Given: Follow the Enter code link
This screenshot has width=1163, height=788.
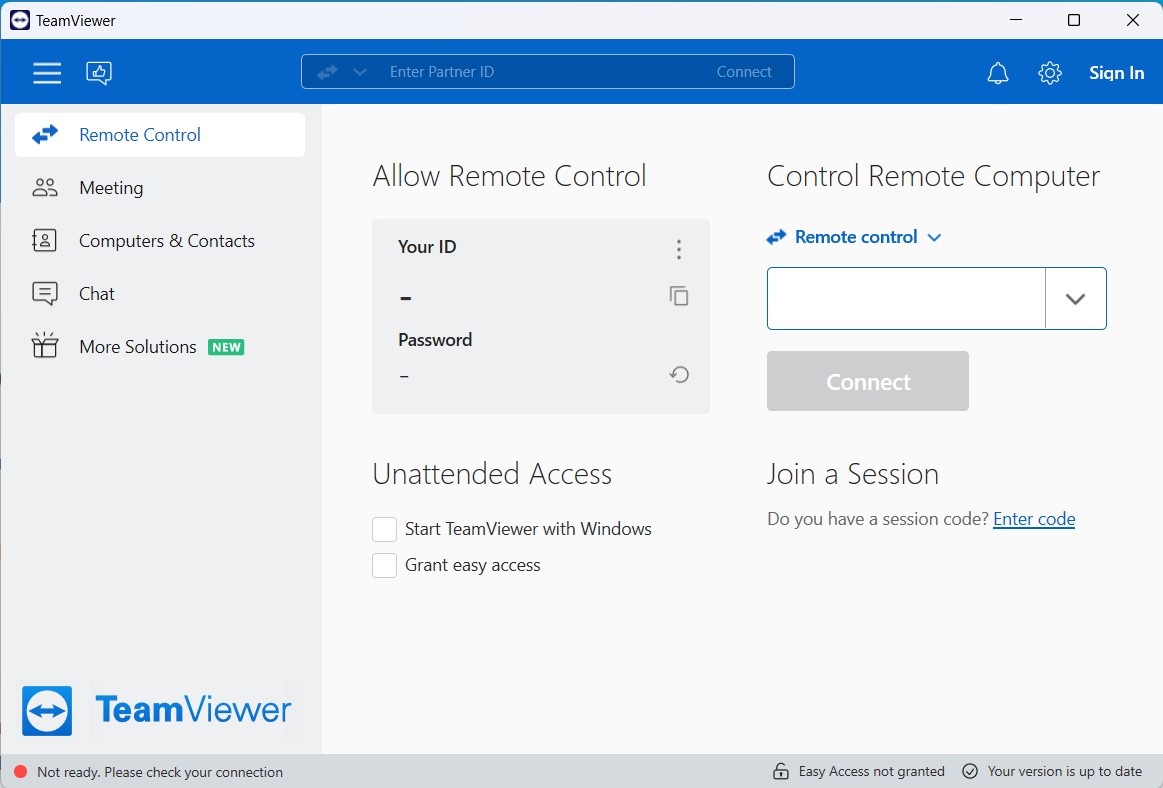Looking at the screenshot, I should pos(1034,519).
